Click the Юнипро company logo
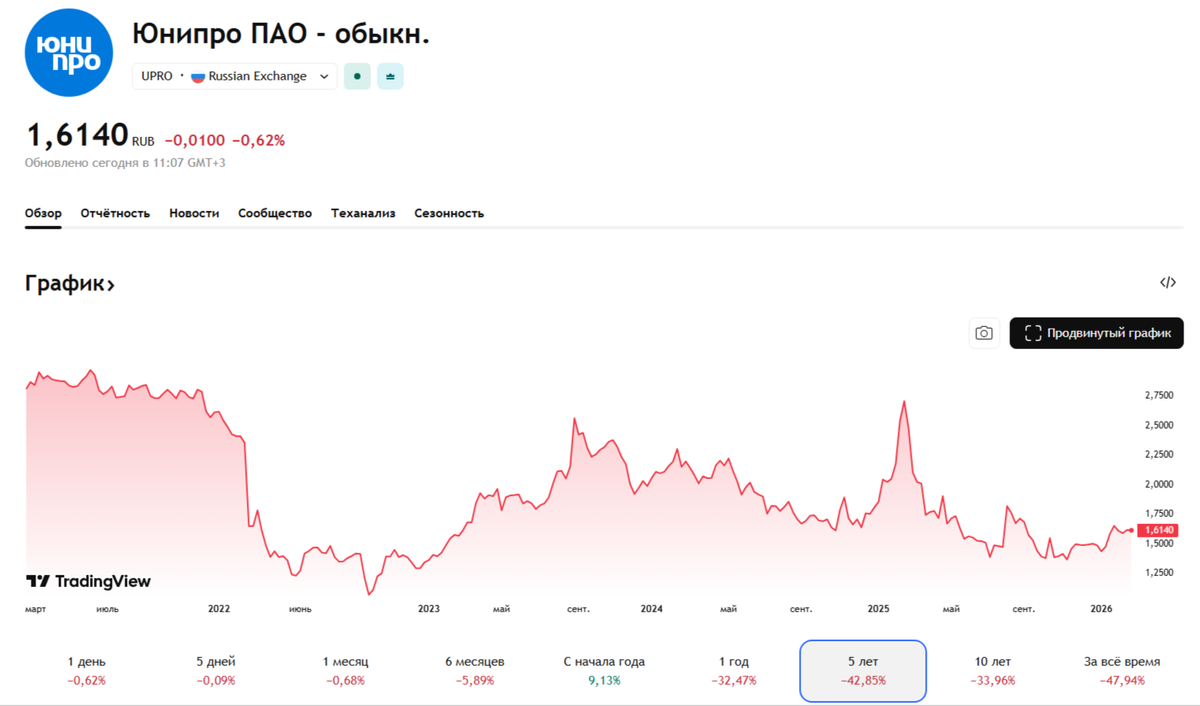 pyautogui.click(x=69, y=53)
